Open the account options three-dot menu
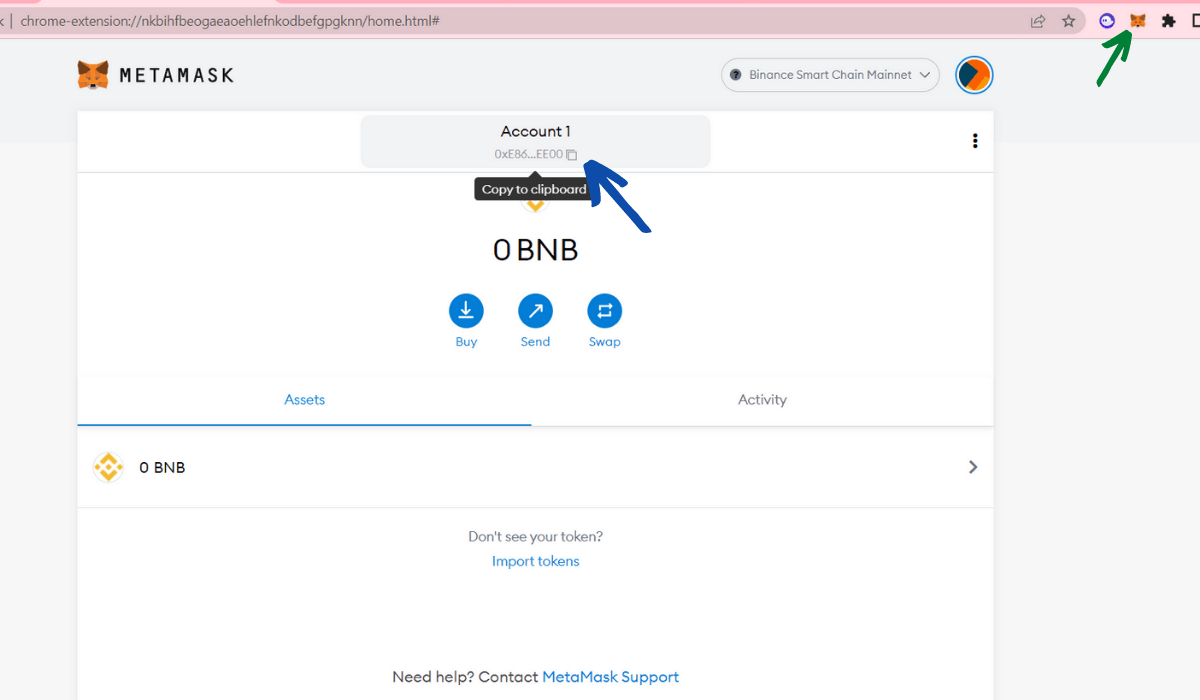The image size is (1200, 700). (975, 141)
